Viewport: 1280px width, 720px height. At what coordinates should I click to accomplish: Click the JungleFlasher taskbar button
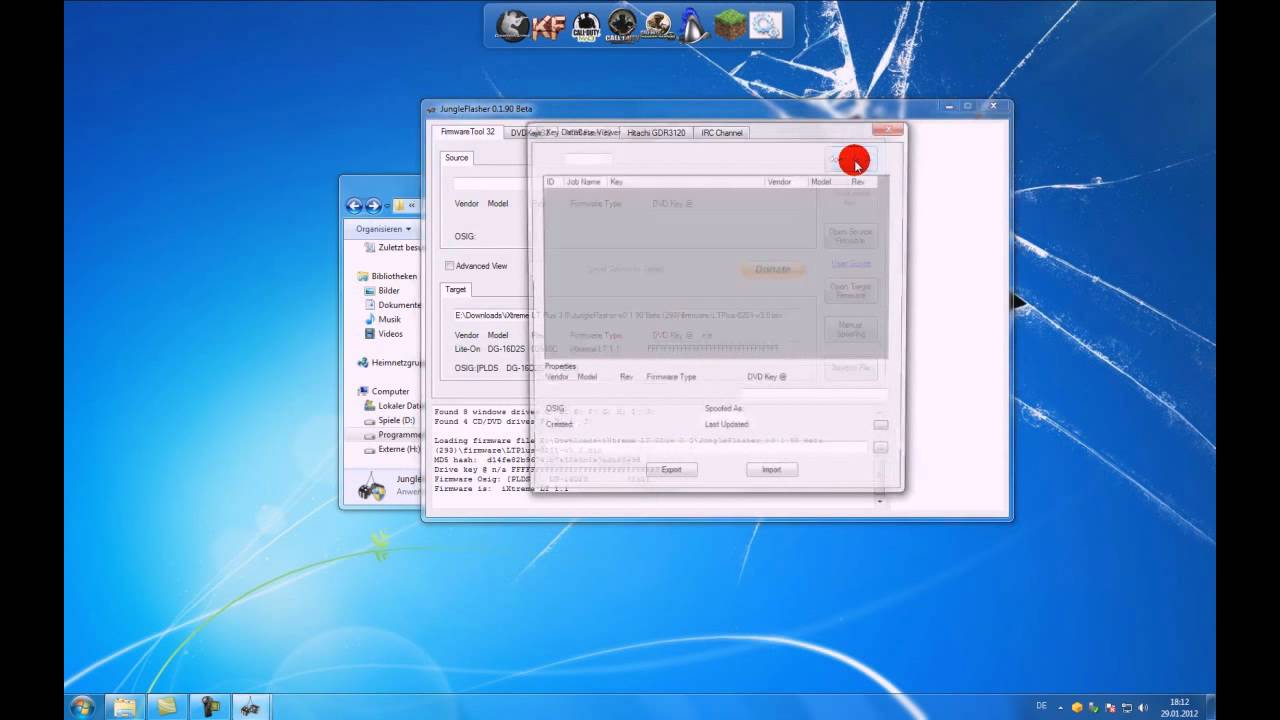pyautogui.click(x=250, y=706)
